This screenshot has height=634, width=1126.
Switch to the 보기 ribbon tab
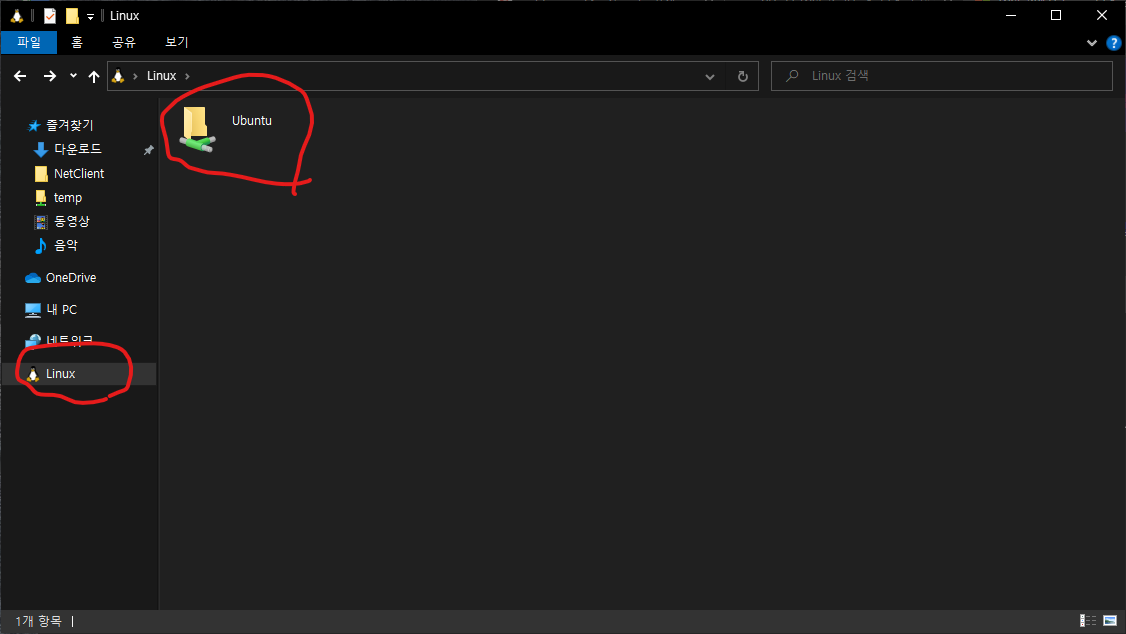[176, 42]
